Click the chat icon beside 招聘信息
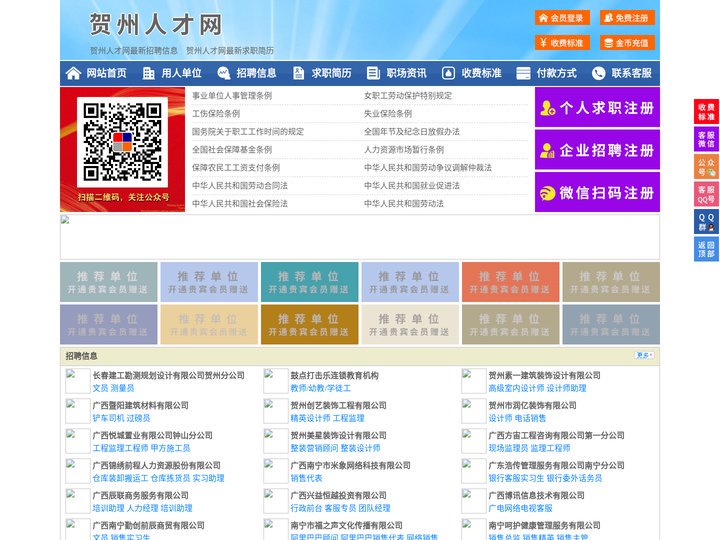The height and width of the screenshot is (540, 720). 224,73
